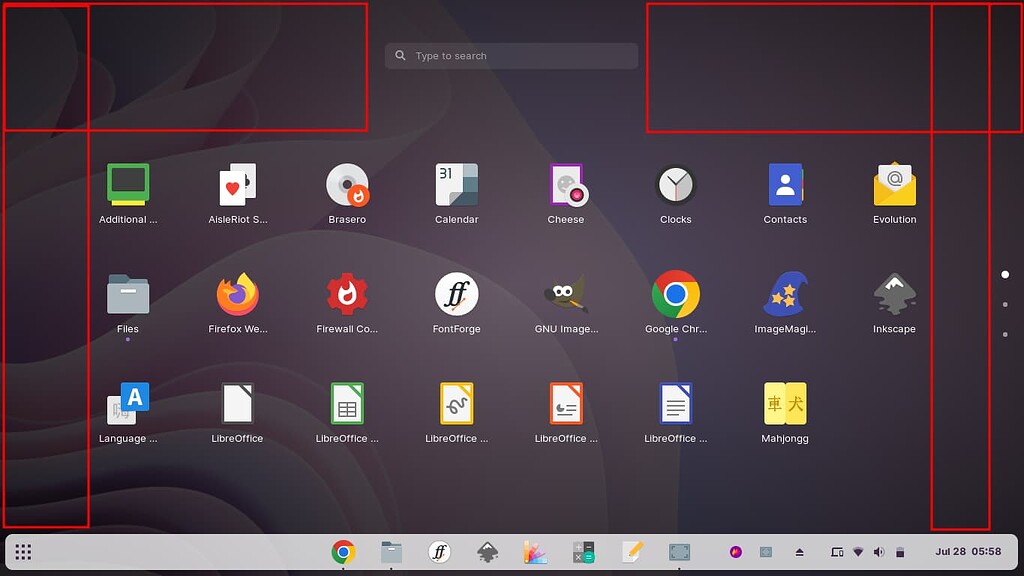
Task: Open Chrome from the taskbar
Action: pos(344,552)
